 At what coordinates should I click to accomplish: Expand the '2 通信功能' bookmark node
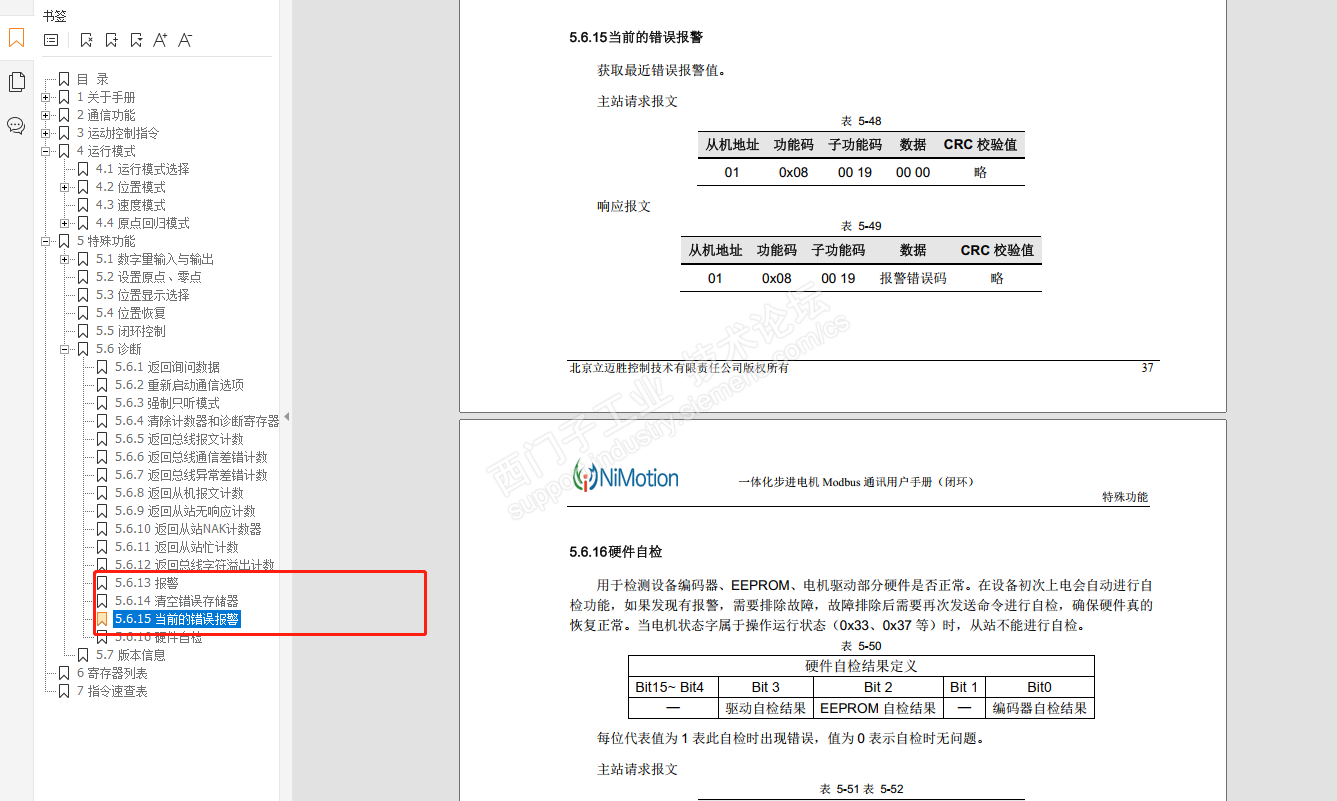coord(46,115)
